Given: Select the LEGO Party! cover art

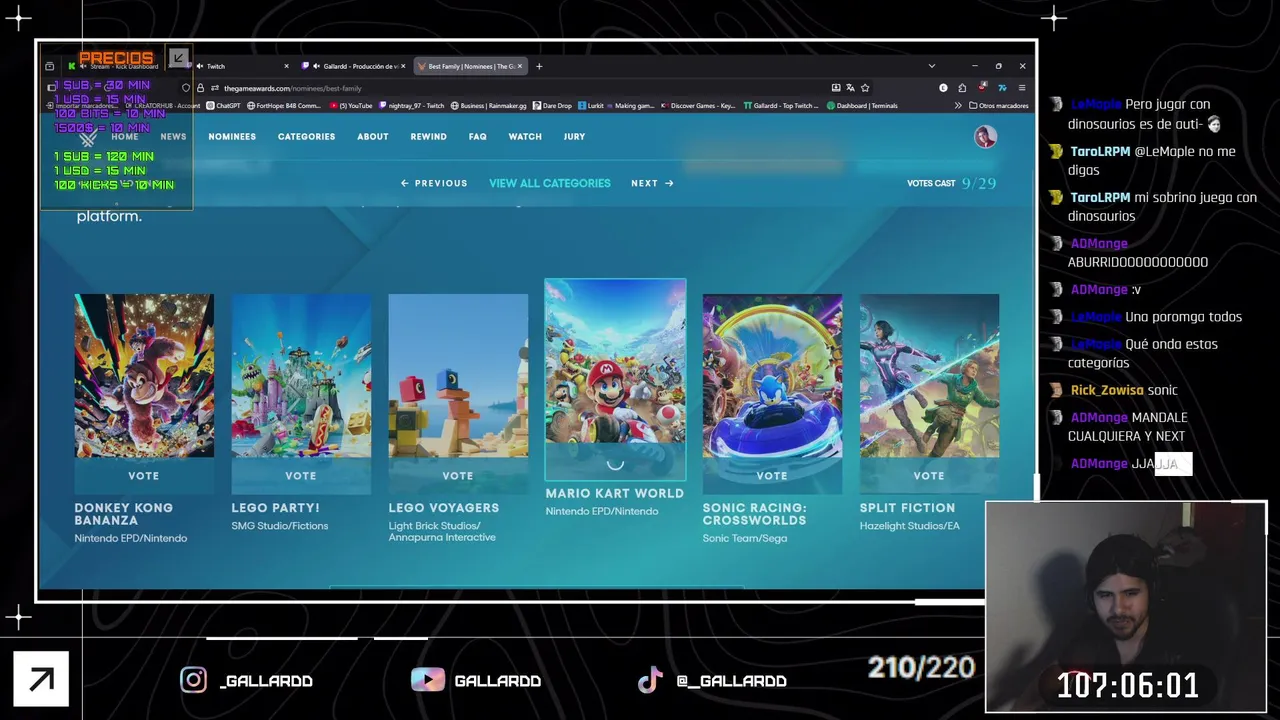Looking at the screenshot, I should pyautogui.click(x=301, y=375).
